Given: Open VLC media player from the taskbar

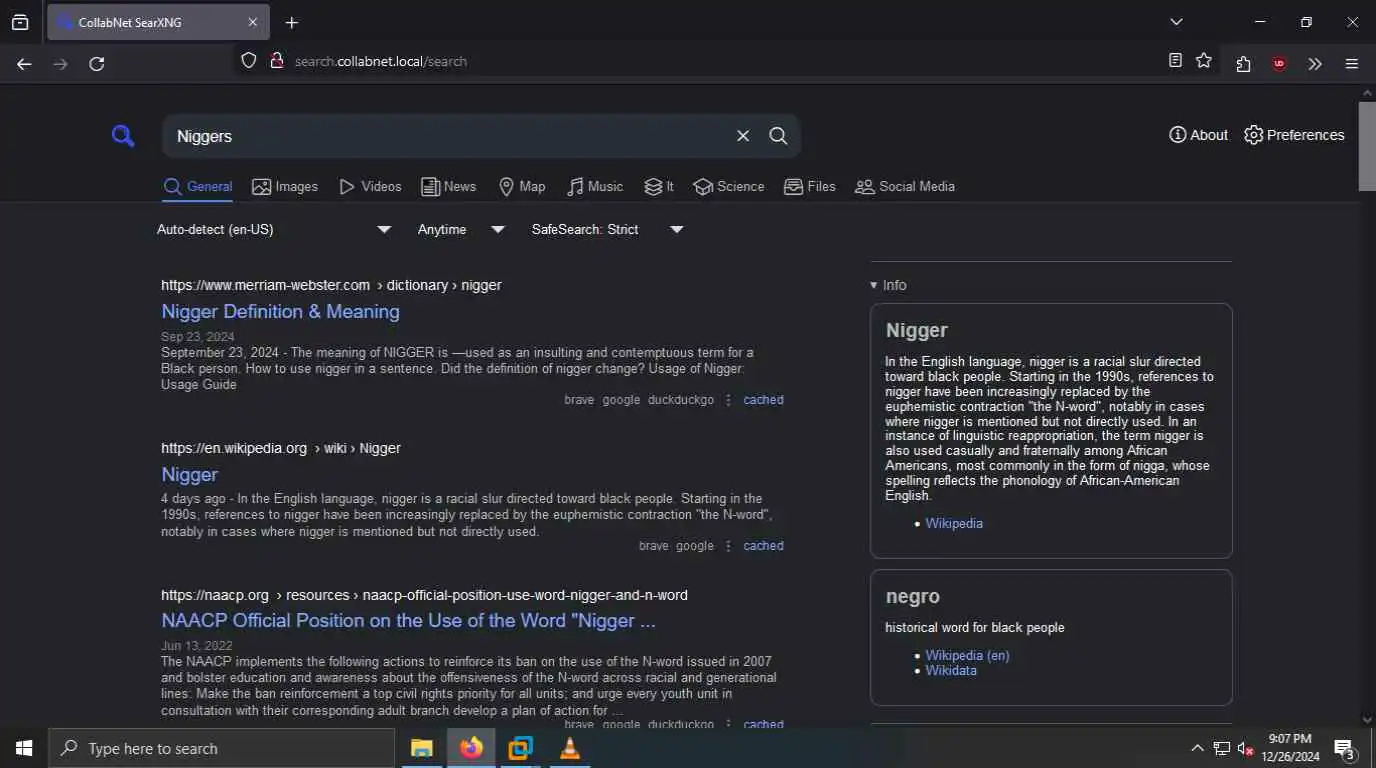Looking at the screenshot, I should click(569, 748).
